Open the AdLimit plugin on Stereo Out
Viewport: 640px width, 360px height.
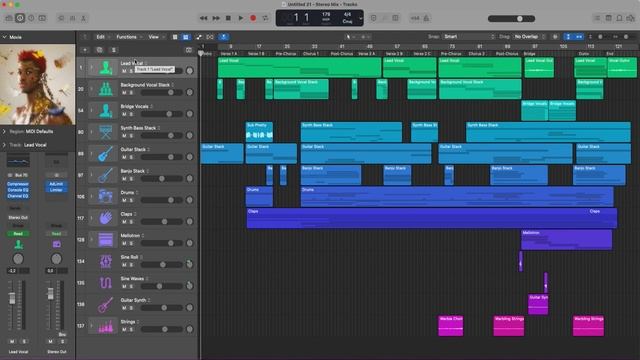click(x=56, y=184)
